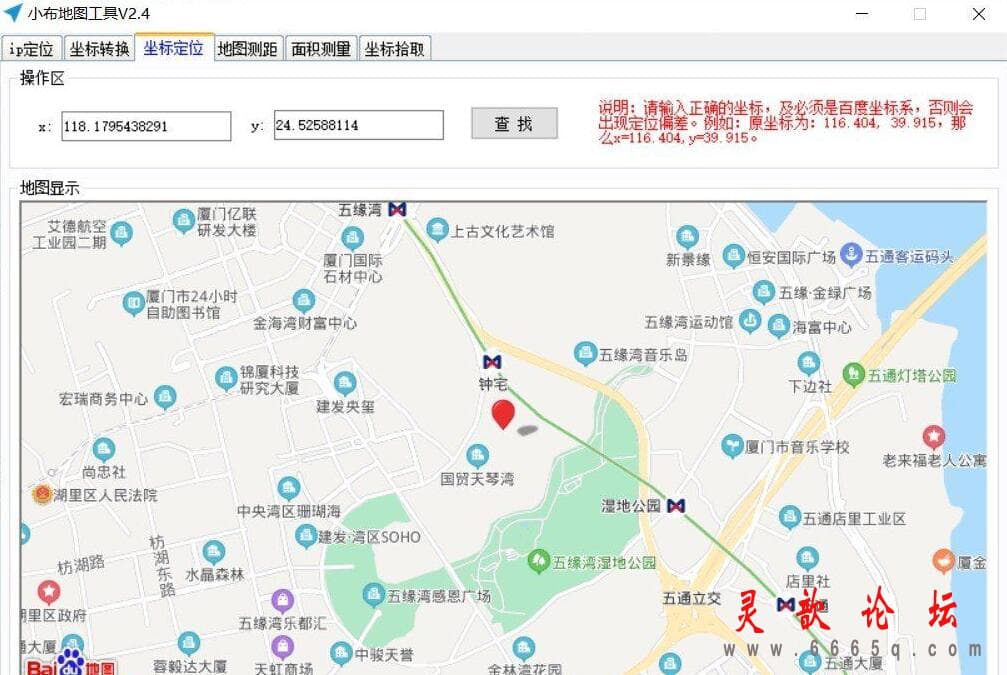Click the 湿地公园 metro station icon
Viewport: 1007px width, 675px height.
point(676,506)
